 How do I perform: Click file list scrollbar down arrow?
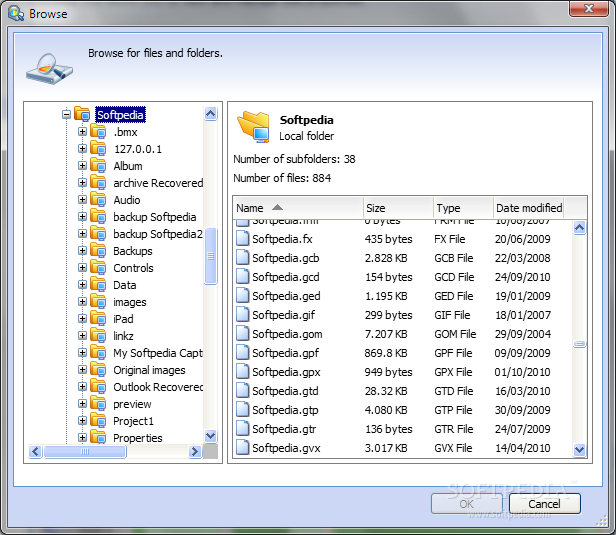pos(580,449)
